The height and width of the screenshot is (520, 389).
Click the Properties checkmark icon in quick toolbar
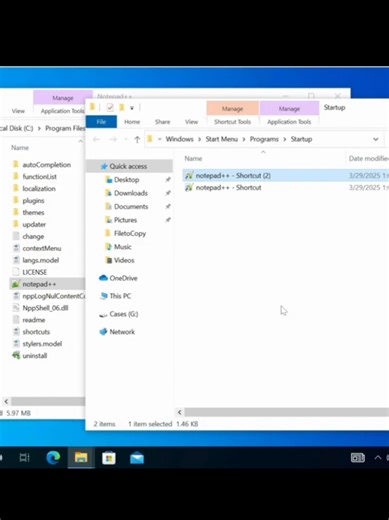pyautogui.click(x=110, y=107)
